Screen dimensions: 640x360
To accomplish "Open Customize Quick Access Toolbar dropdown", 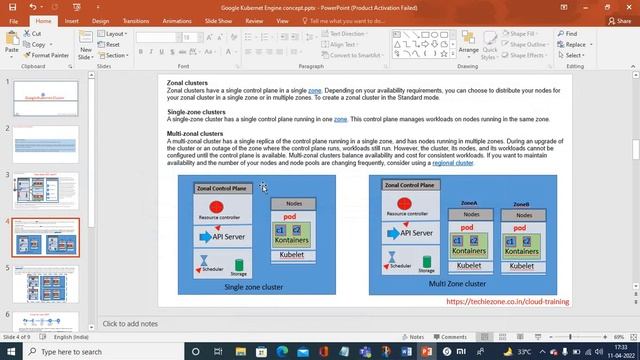I will click(98, 7).
